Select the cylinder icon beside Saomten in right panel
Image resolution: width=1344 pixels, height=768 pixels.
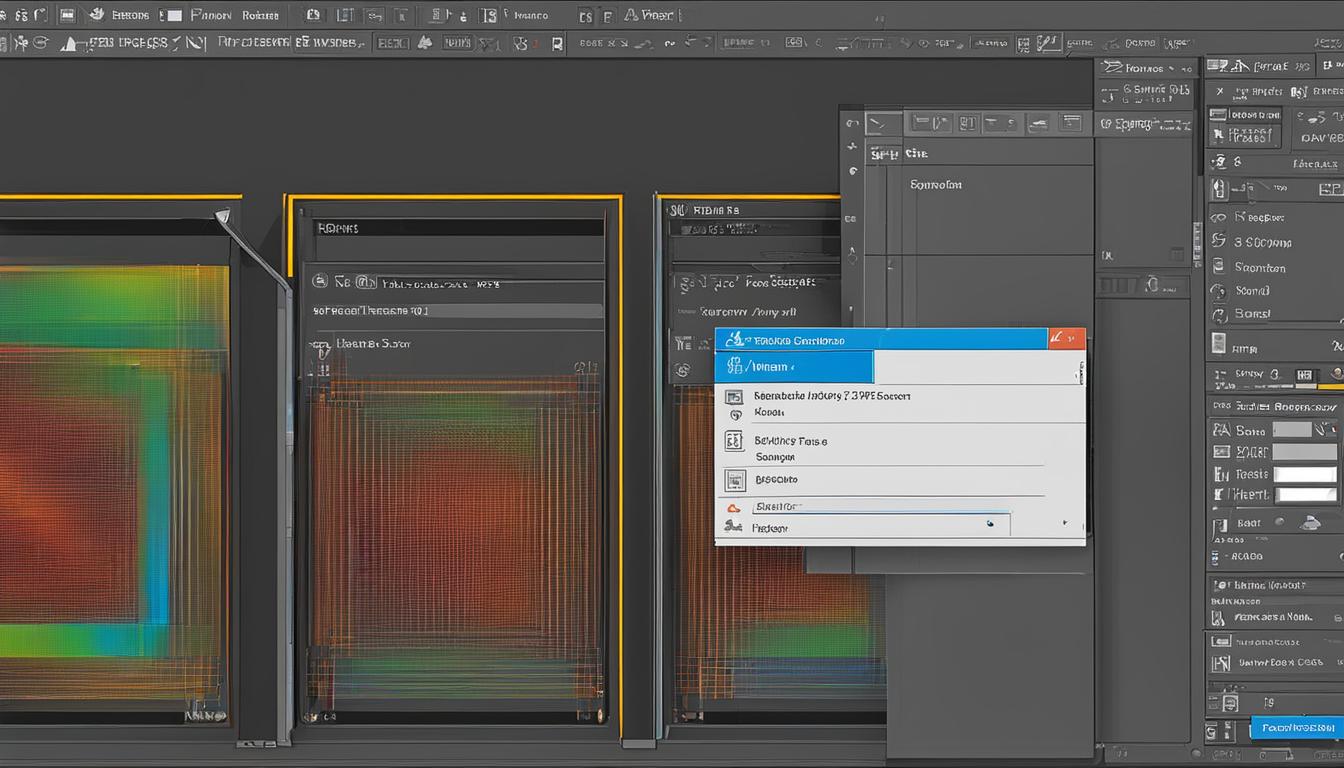click(x=1218, y=267)
